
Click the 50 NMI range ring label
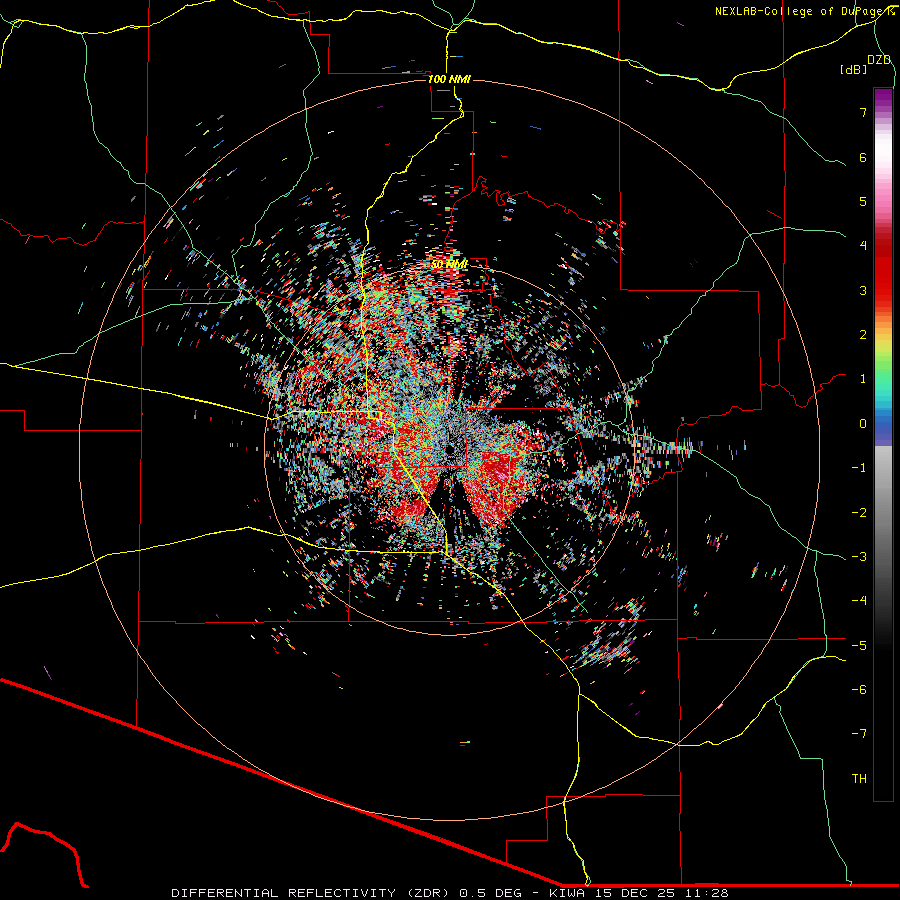(449, 264)
